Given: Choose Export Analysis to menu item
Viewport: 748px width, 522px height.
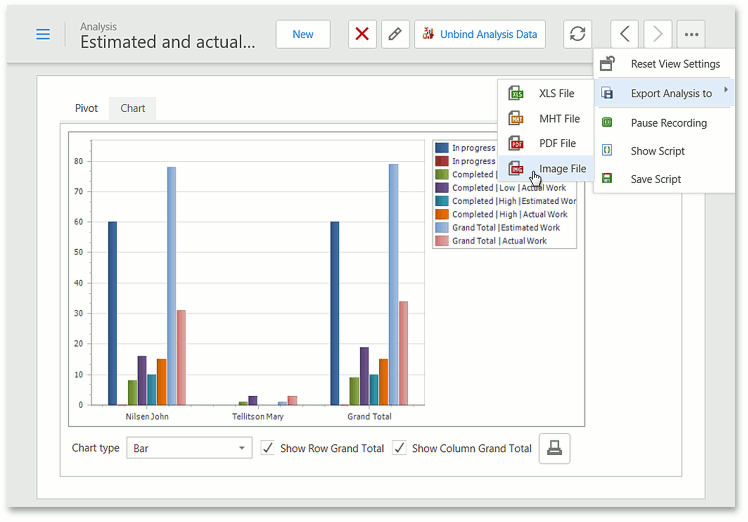Looking at the screenshot, I should click(x=664, y=93).
